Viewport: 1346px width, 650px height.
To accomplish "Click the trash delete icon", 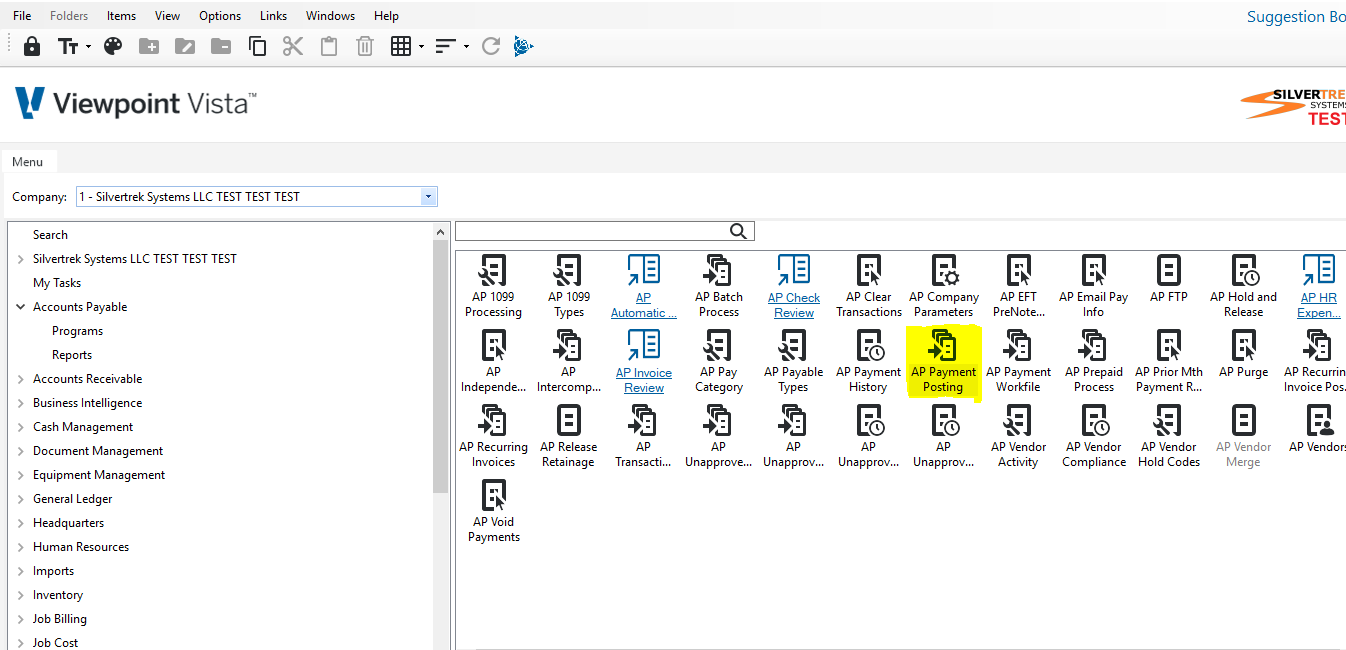I will pyautogui.click(x=365, y=46).
